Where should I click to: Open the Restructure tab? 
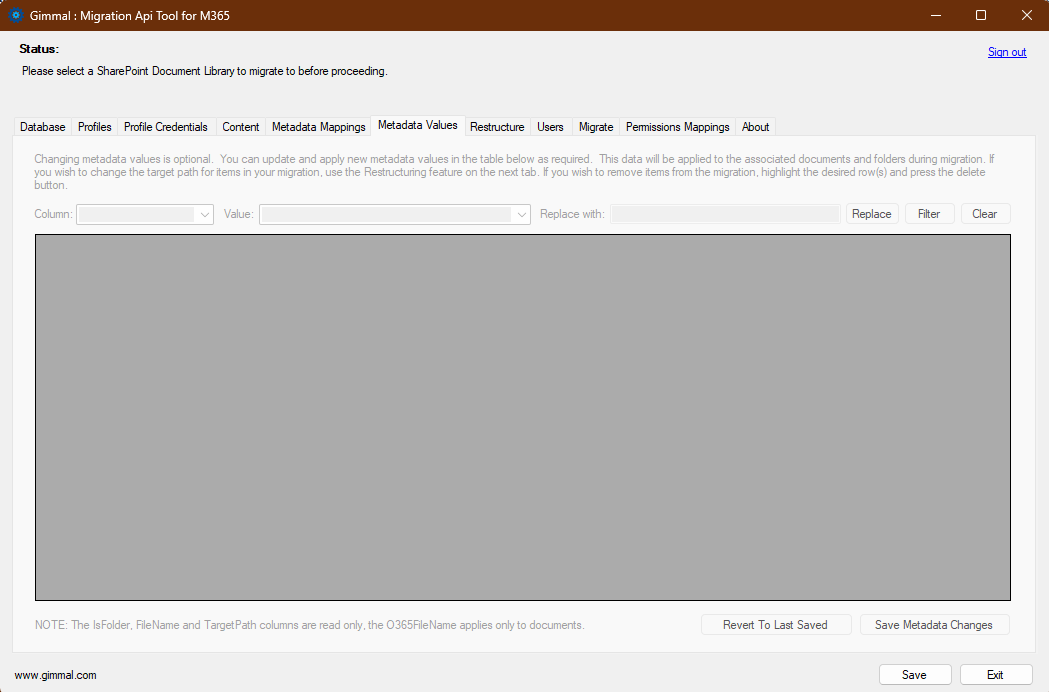pos(497,126)
